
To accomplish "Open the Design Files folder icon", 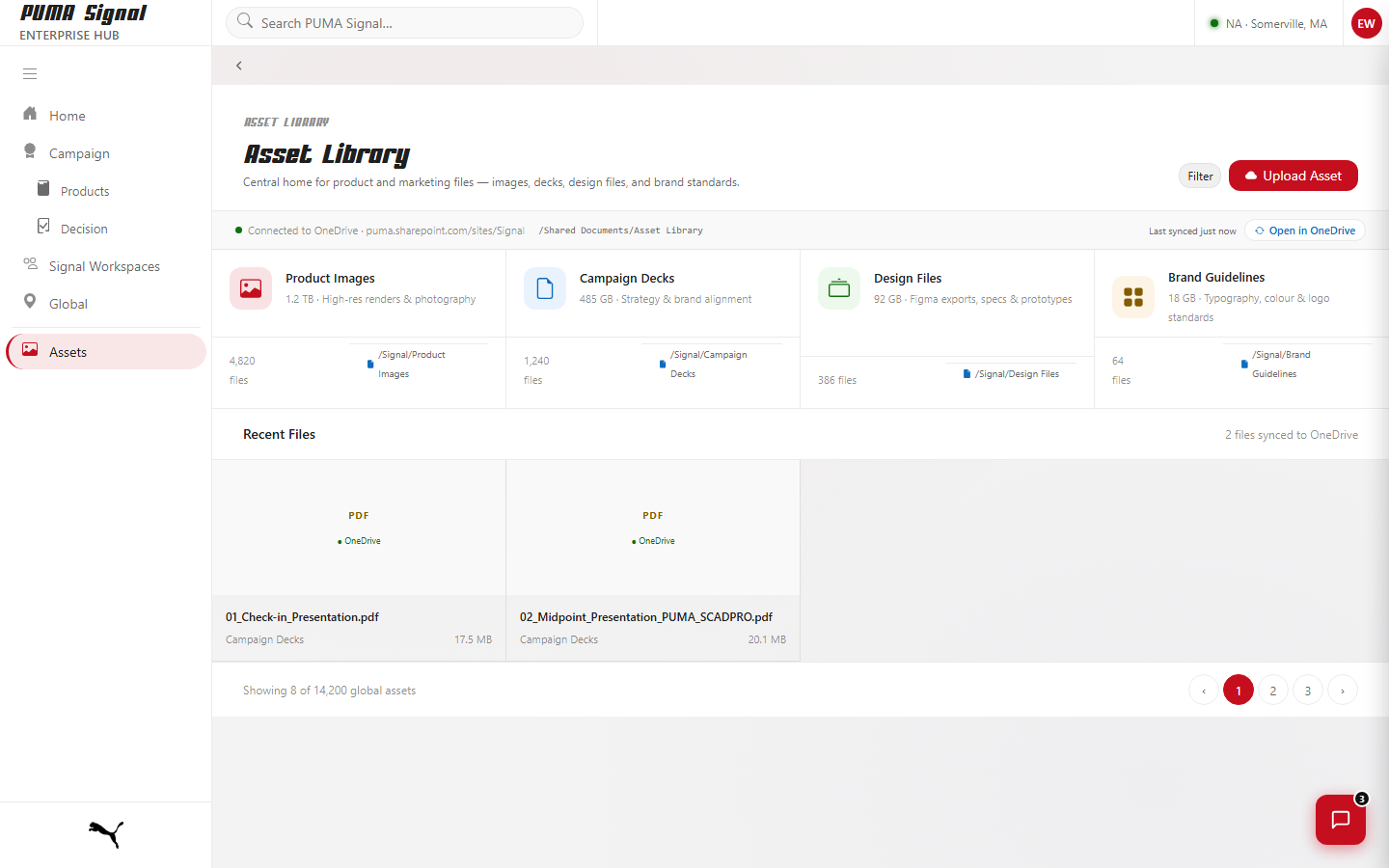I will pyautogui.click(x=839, y=288).
